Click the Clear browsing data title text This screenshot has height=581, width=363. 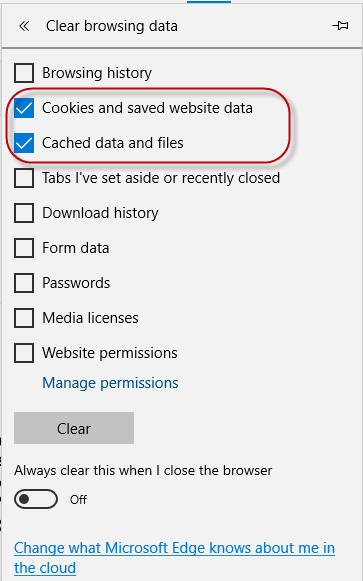pyautogui.click(x=112, y=26)
